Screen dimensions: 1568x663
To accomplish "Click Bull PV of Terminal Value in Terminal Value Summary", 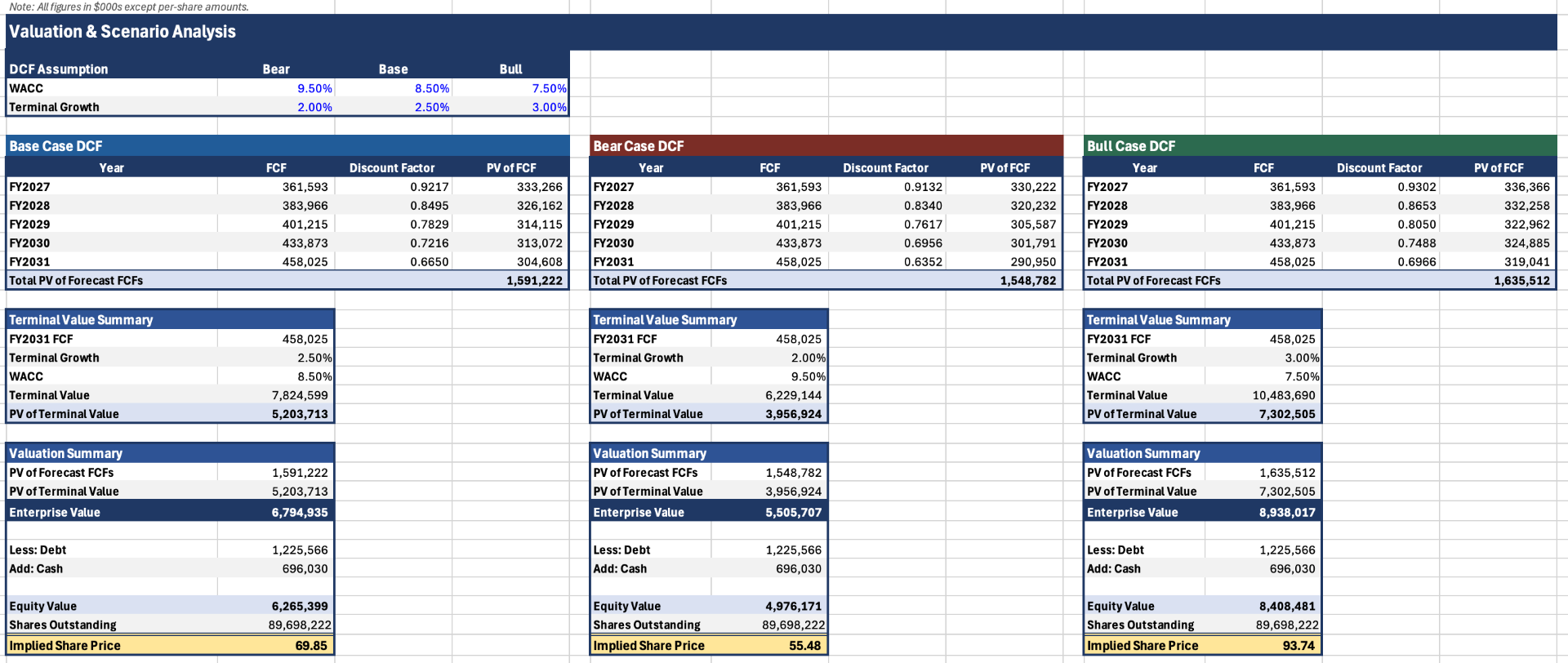I will coord(1287,414).
